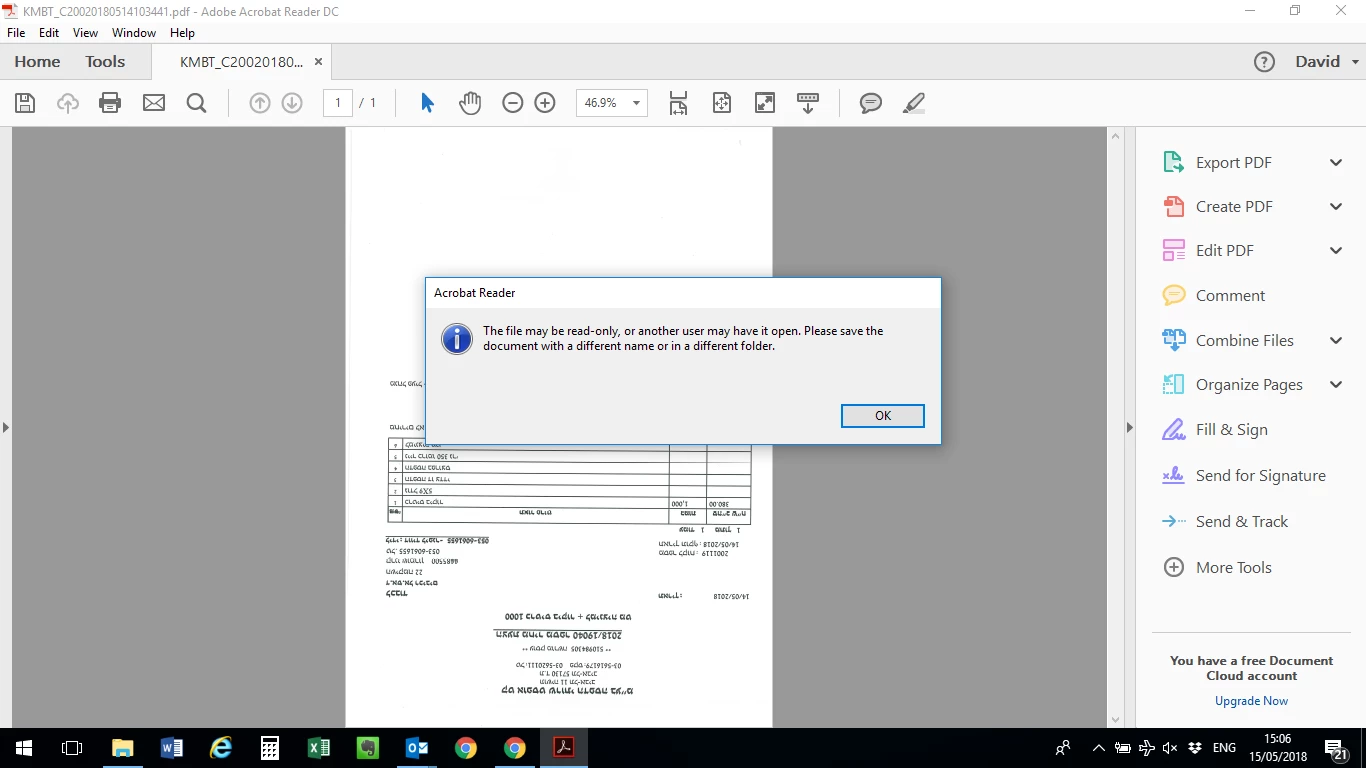Screen dimensions: 1366x768
Task: Click the vertical scrollbar down arrow
Action: point(1116,720)
